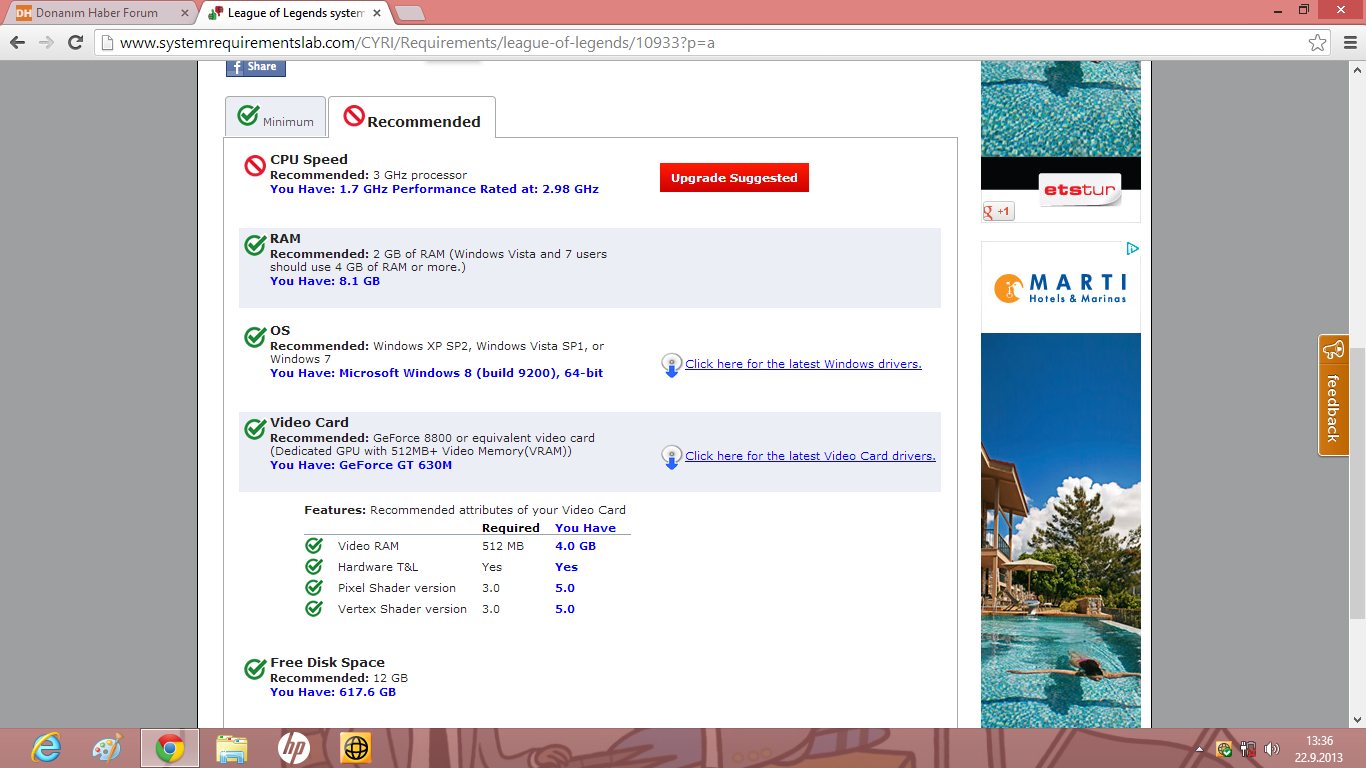
Task: Click the Facebook Share button
Action: pos(256,67)
